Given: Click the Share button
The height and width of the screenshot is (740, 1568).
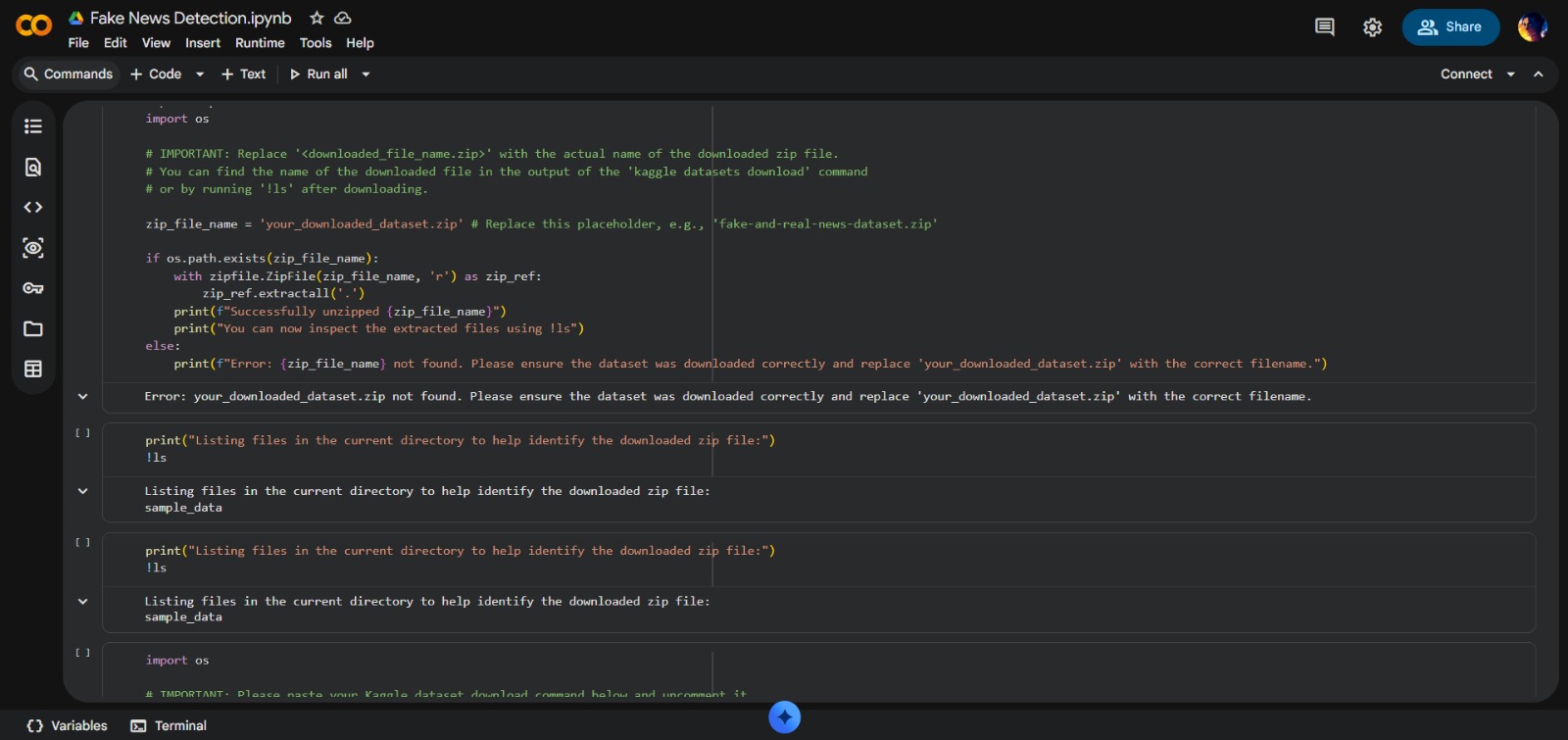Looking at the screenshot, I should [1450, 27].
